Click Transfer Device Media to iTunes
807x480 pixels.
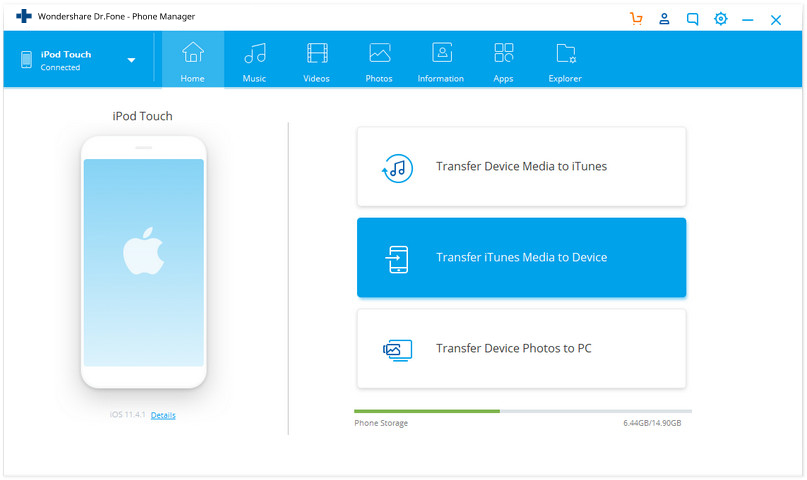pyautogui.click(x=521, y=167)
